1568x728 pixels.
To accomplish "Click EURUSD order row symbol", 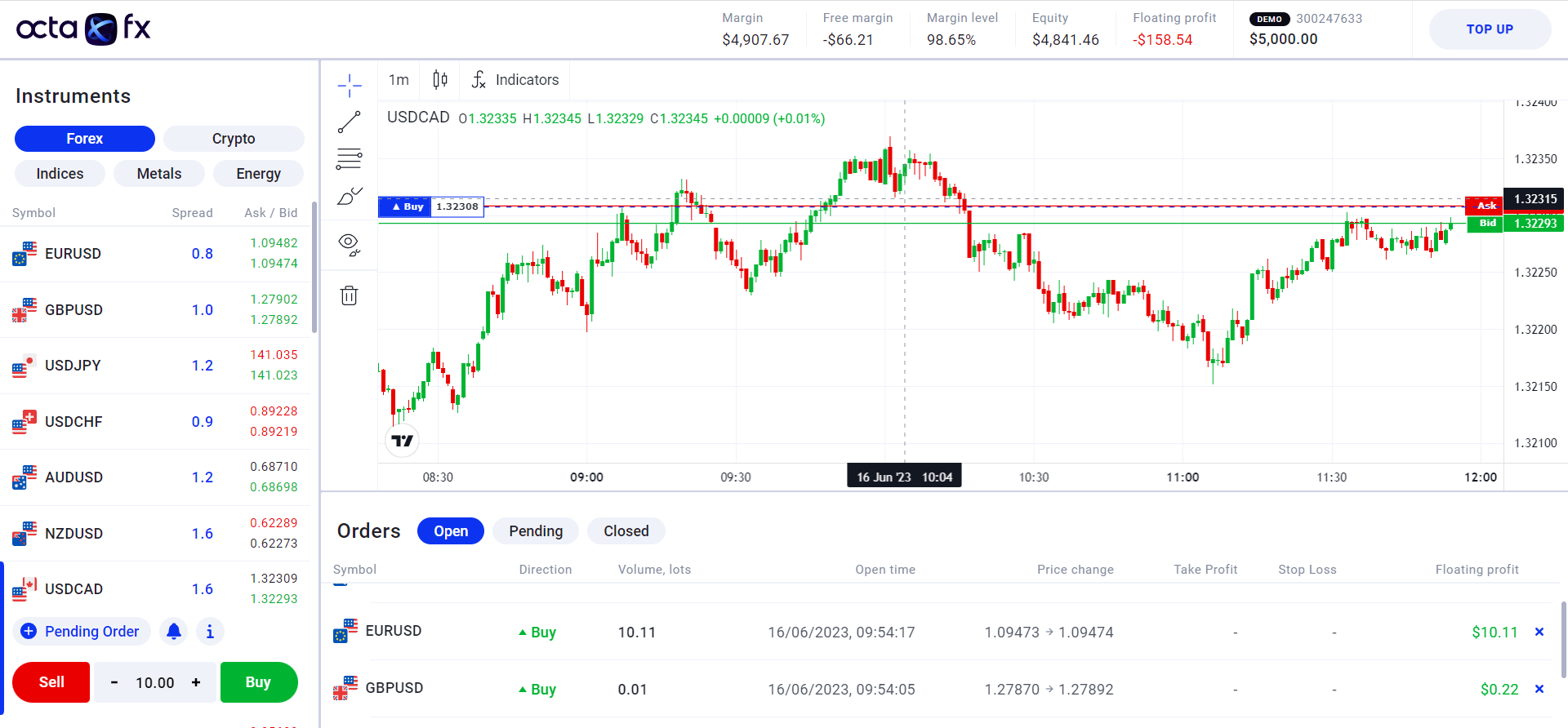I will coord(394,631).
